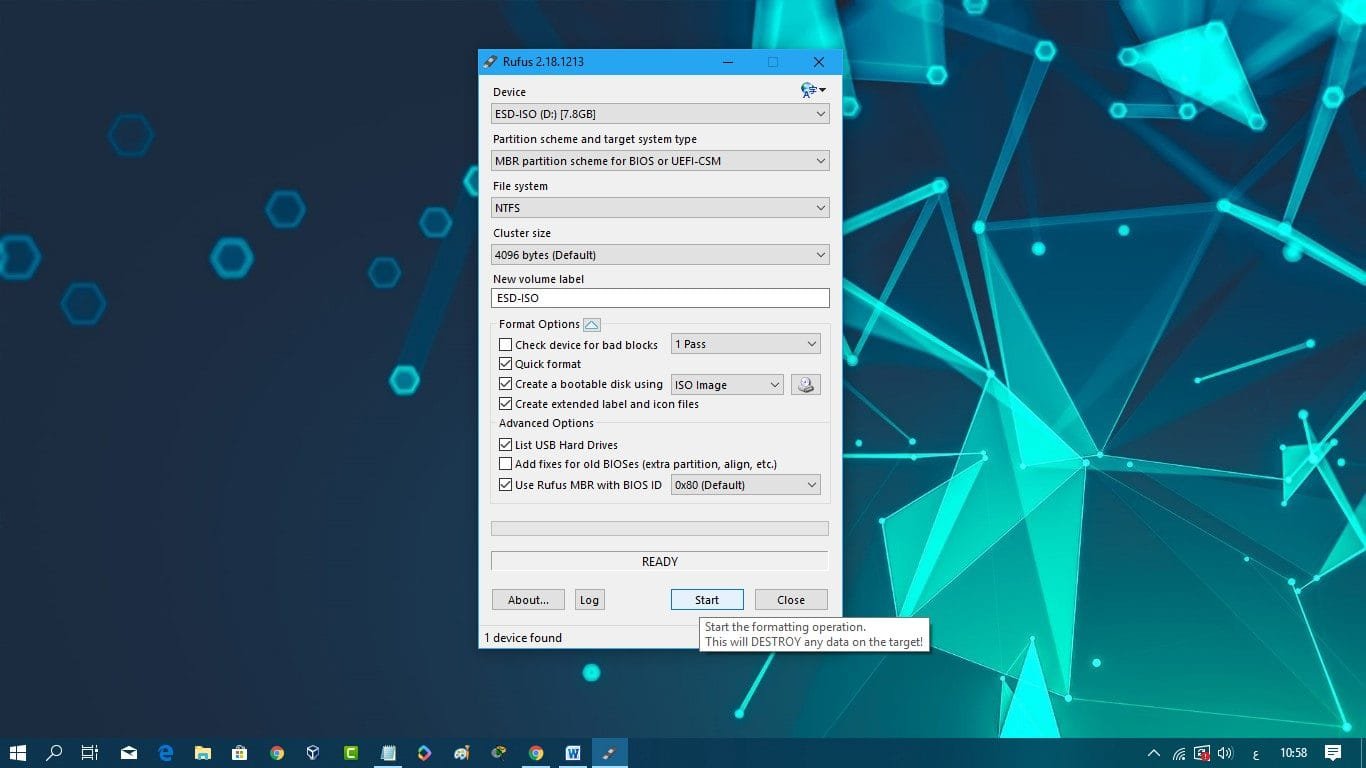The height and width of the screenshot is (768, 1366).
Task: Open Microsoft Word from the taskbar
Action: [x=572, y=753]
